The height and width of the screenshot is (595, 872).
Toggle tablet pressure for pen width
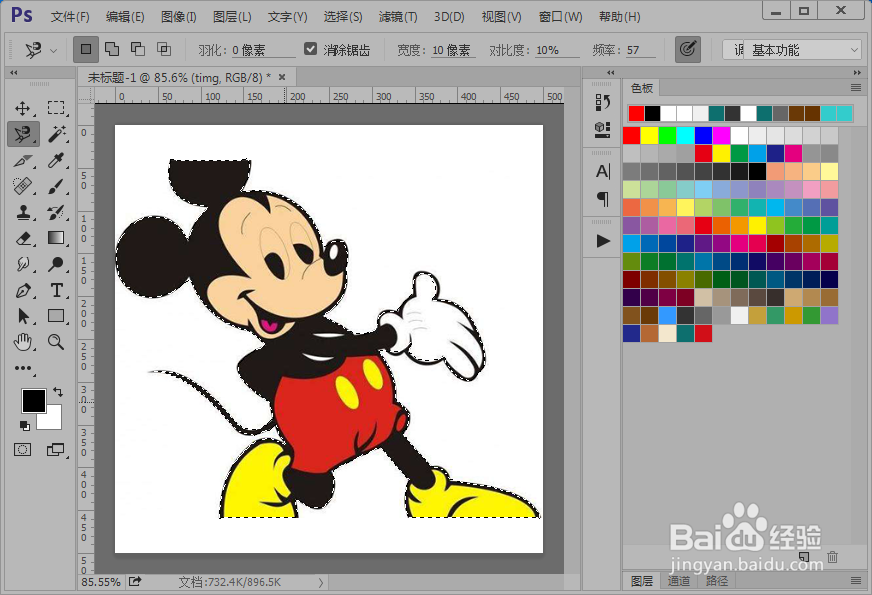tap(687, 49)
